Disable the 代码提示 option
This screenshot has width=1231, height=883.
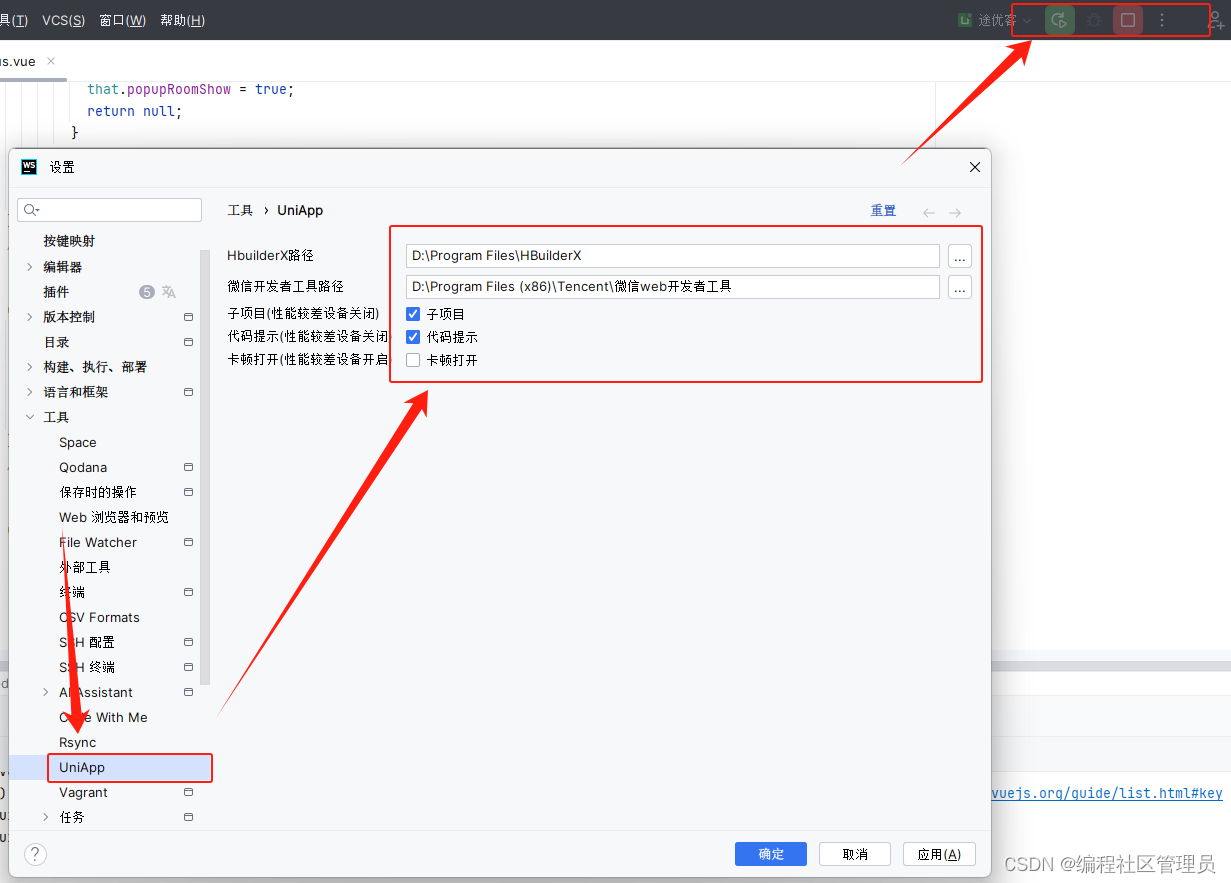click(412, 336)
